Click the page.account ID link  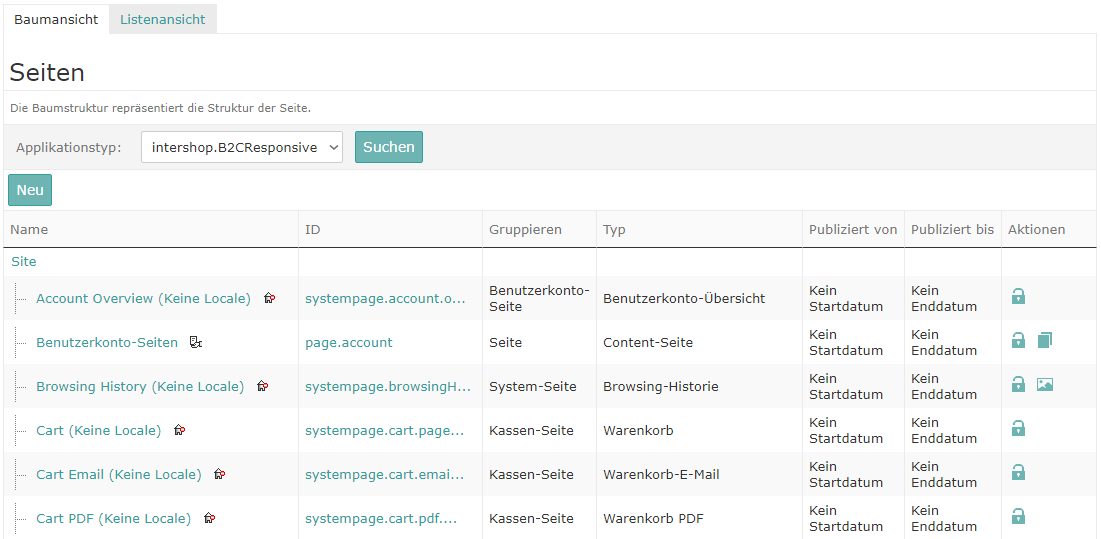click(x=349, y=342)
